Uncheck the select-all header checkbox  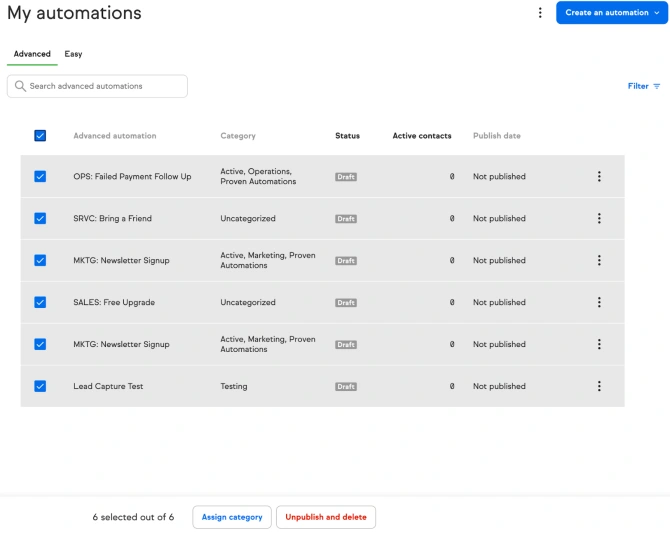[x=40, y=136]
